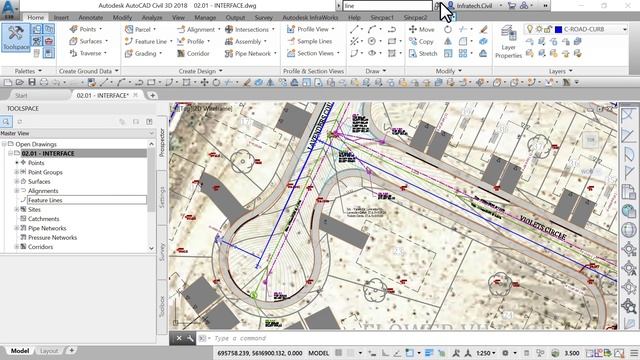Toggle the layer freeze sun icon
640x360 pixels.
[539, 29]
